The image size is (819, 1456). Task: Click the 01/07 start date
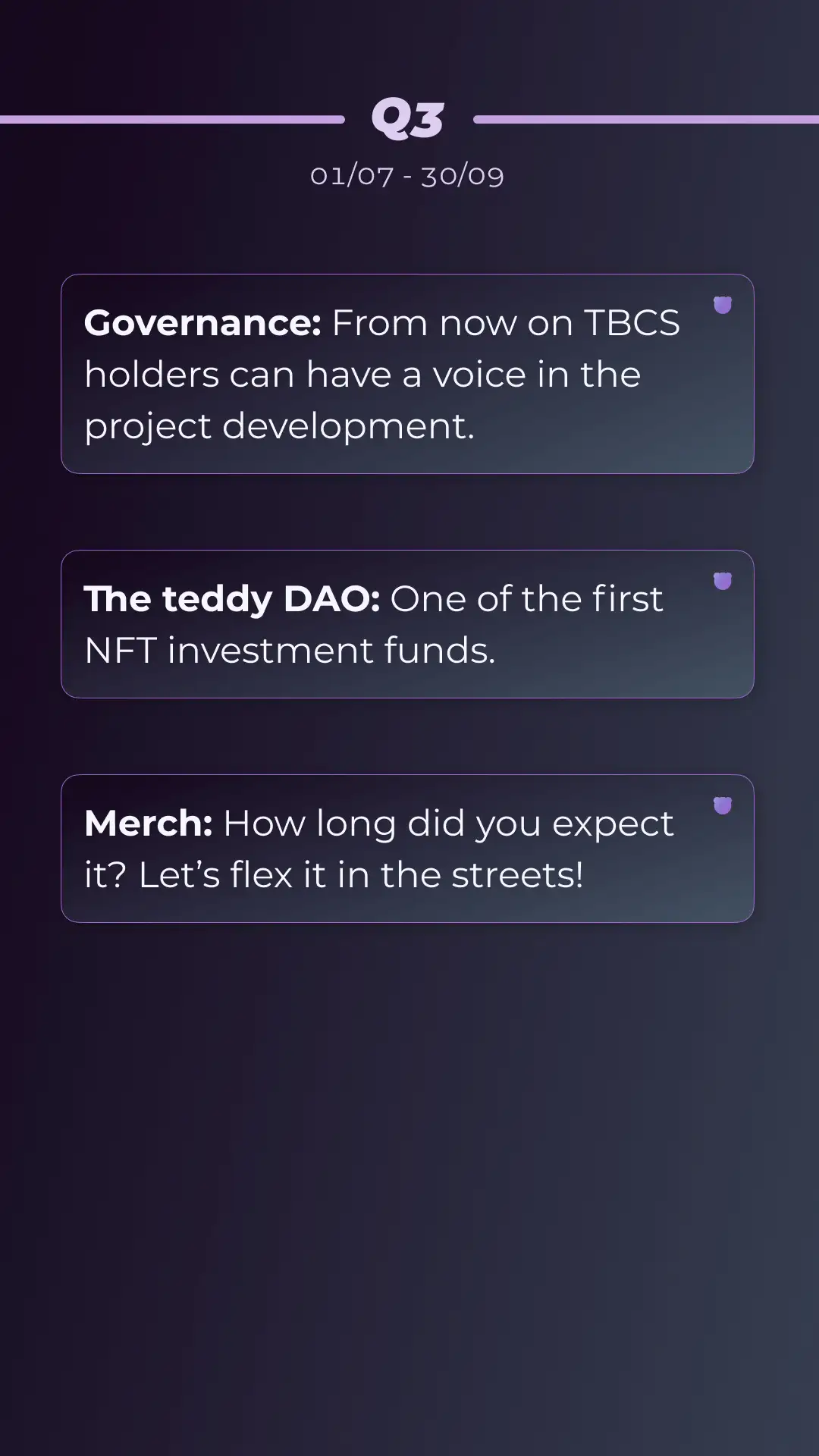click(x=352, y=175)
